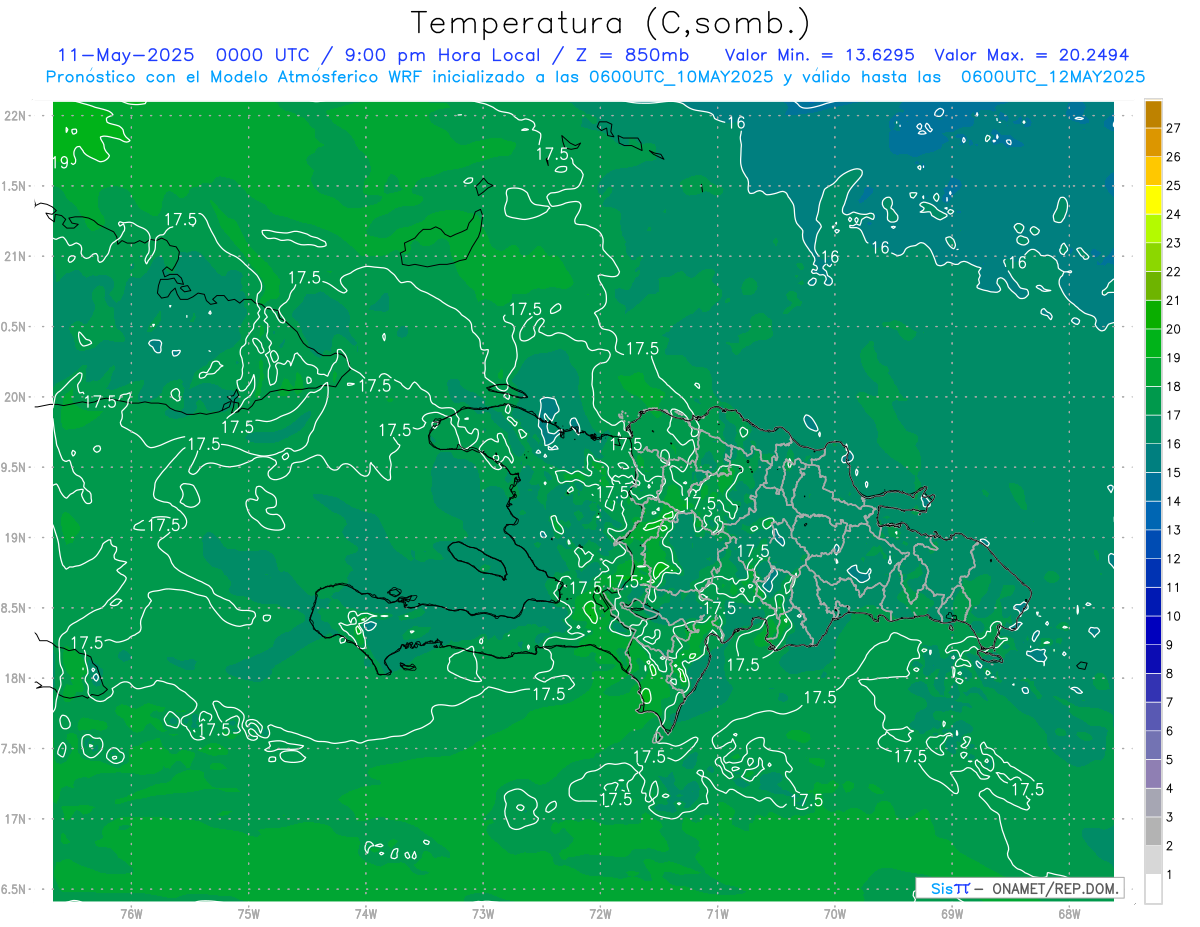Click the '70W' longitude axis label
The width and height of the screenshot is (1200, 927).
pyautogui.click(x=834, y=914)
